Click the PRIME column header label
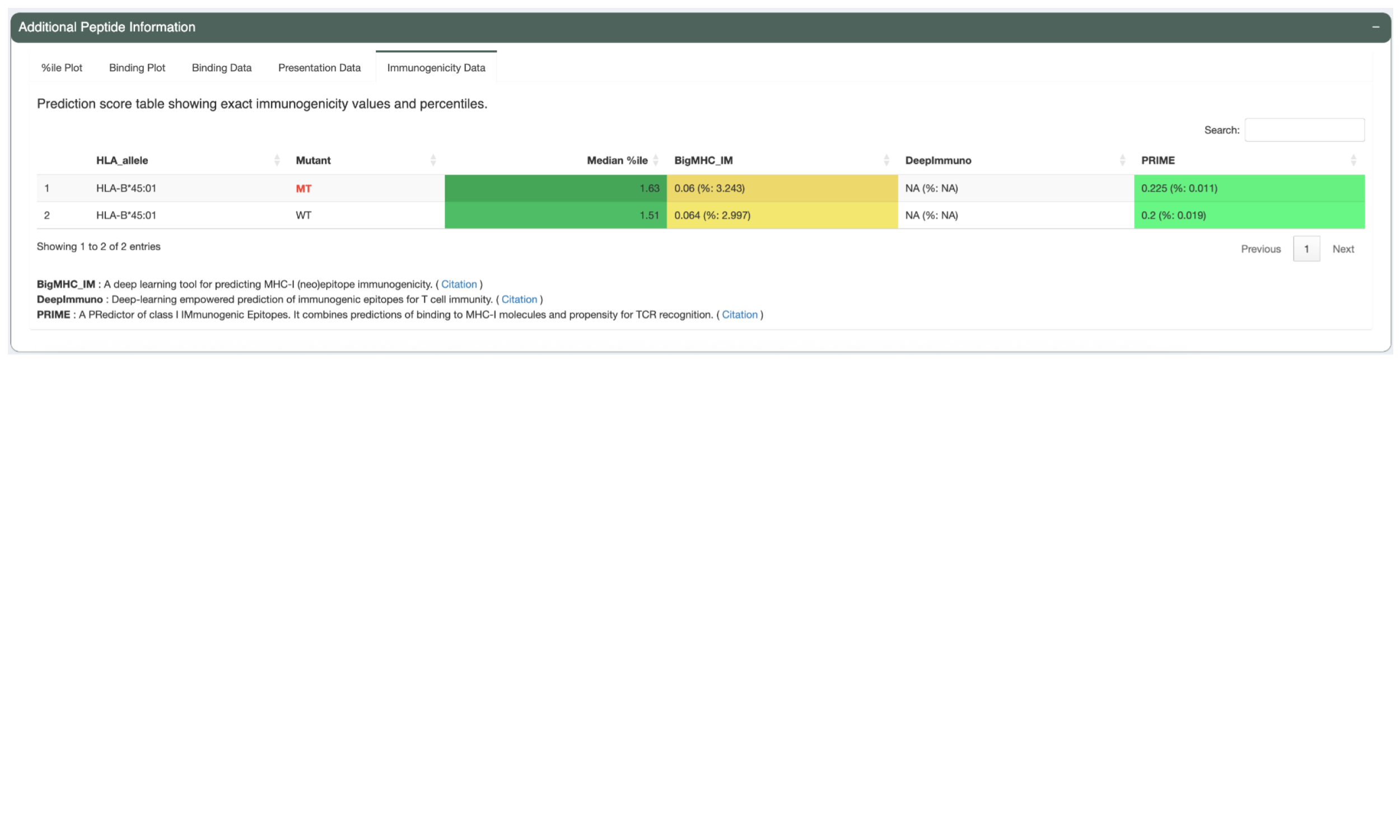The width and height of the screenshot is (1400, 840). tap(1157, 161)
